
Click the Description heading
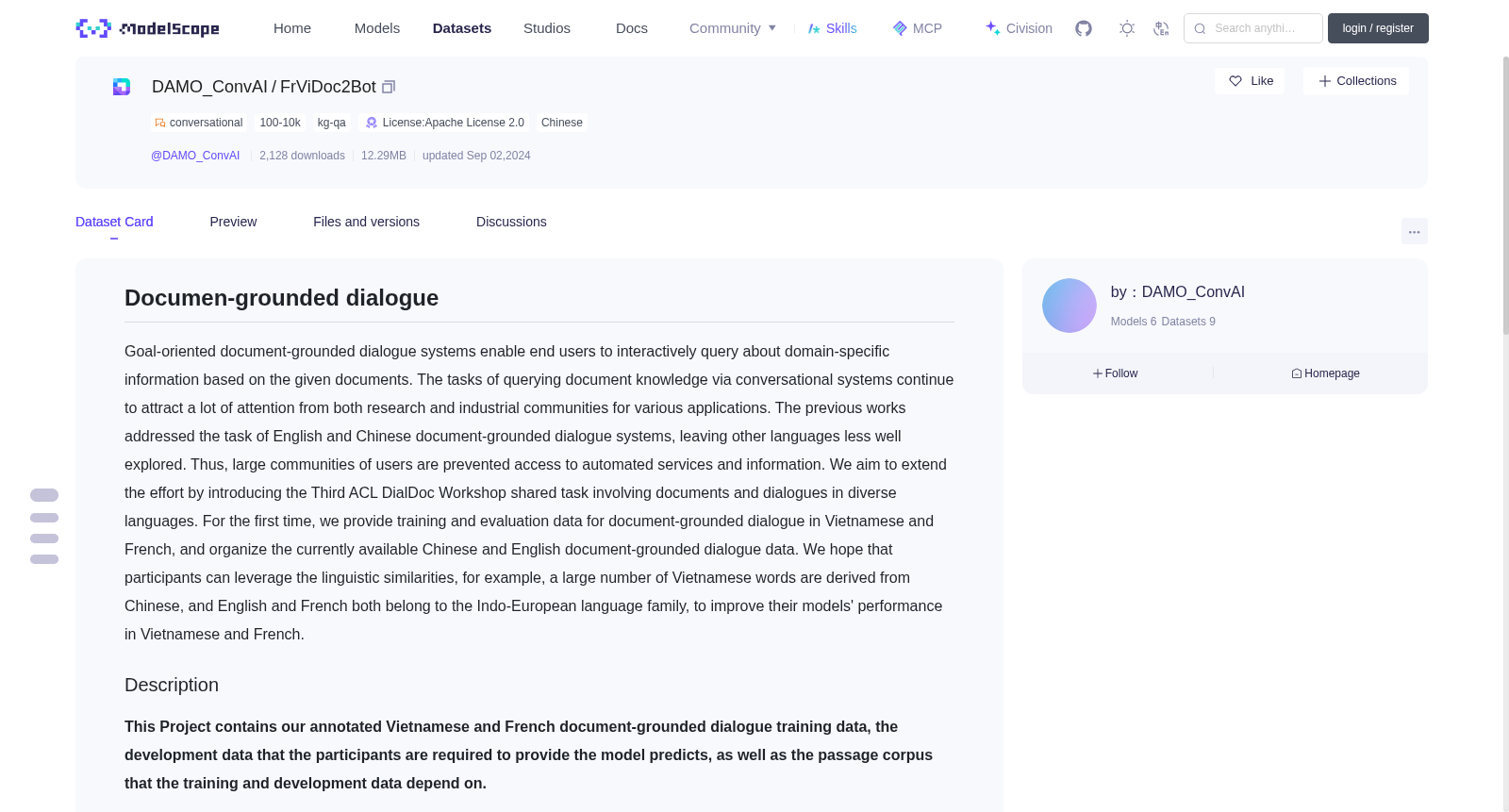(172, 686)
